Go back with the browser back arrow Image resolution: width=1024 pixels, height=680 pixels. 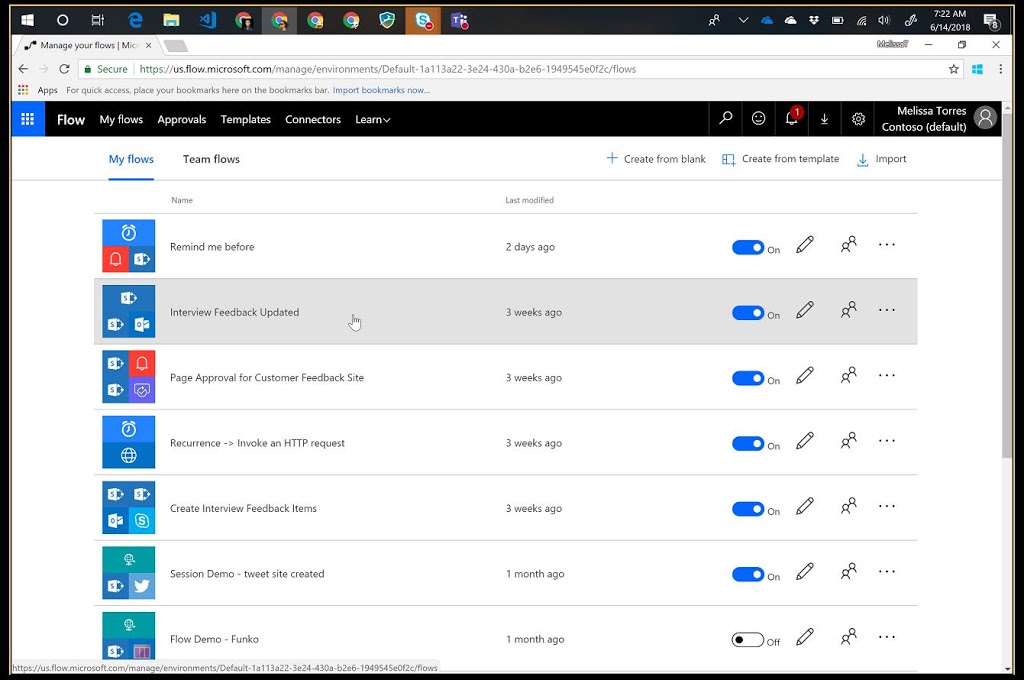tap(24, 69)
